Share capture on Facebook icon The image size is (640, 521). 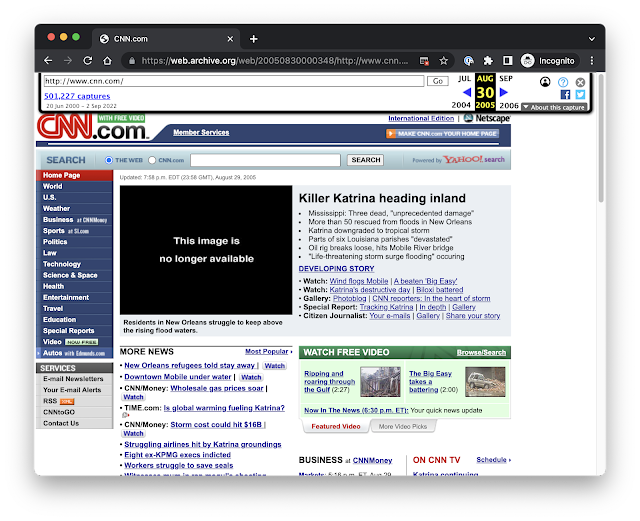565,95
